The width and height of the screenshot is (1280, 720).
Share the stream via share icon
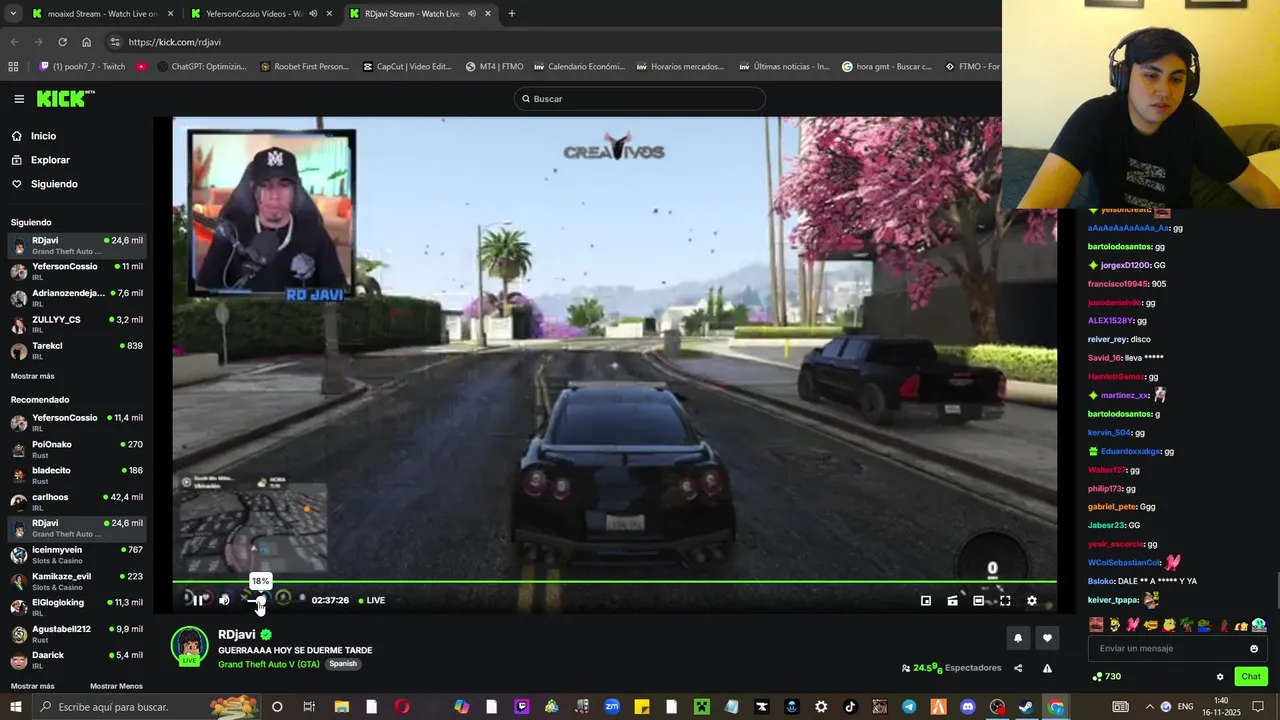pos(1018,668)
